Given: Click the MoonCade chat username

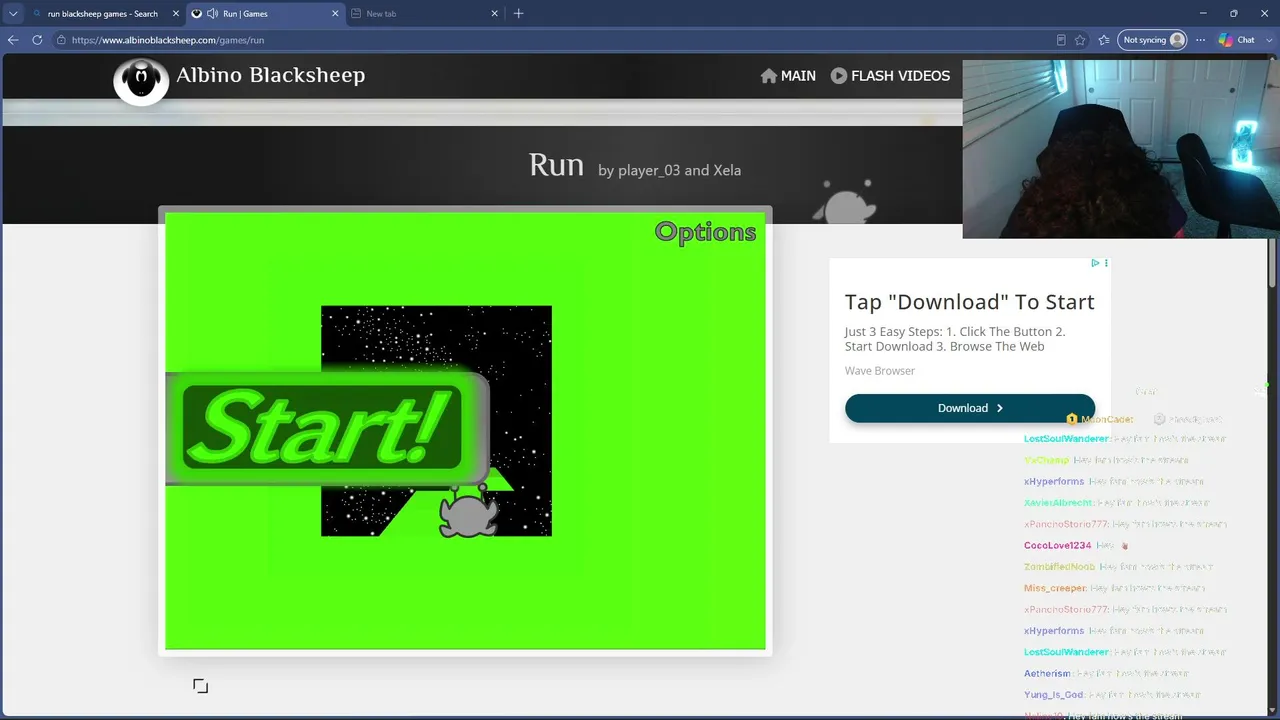Looking at the screenshot, I should pos(1107,419).
